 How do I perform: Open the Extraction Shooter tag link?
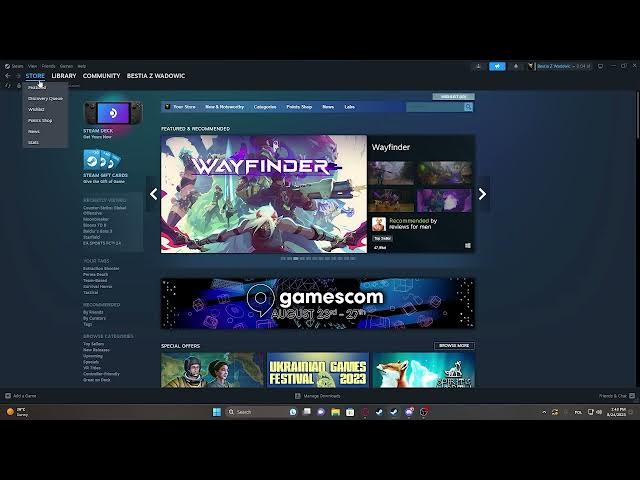[x=101, y=269]
